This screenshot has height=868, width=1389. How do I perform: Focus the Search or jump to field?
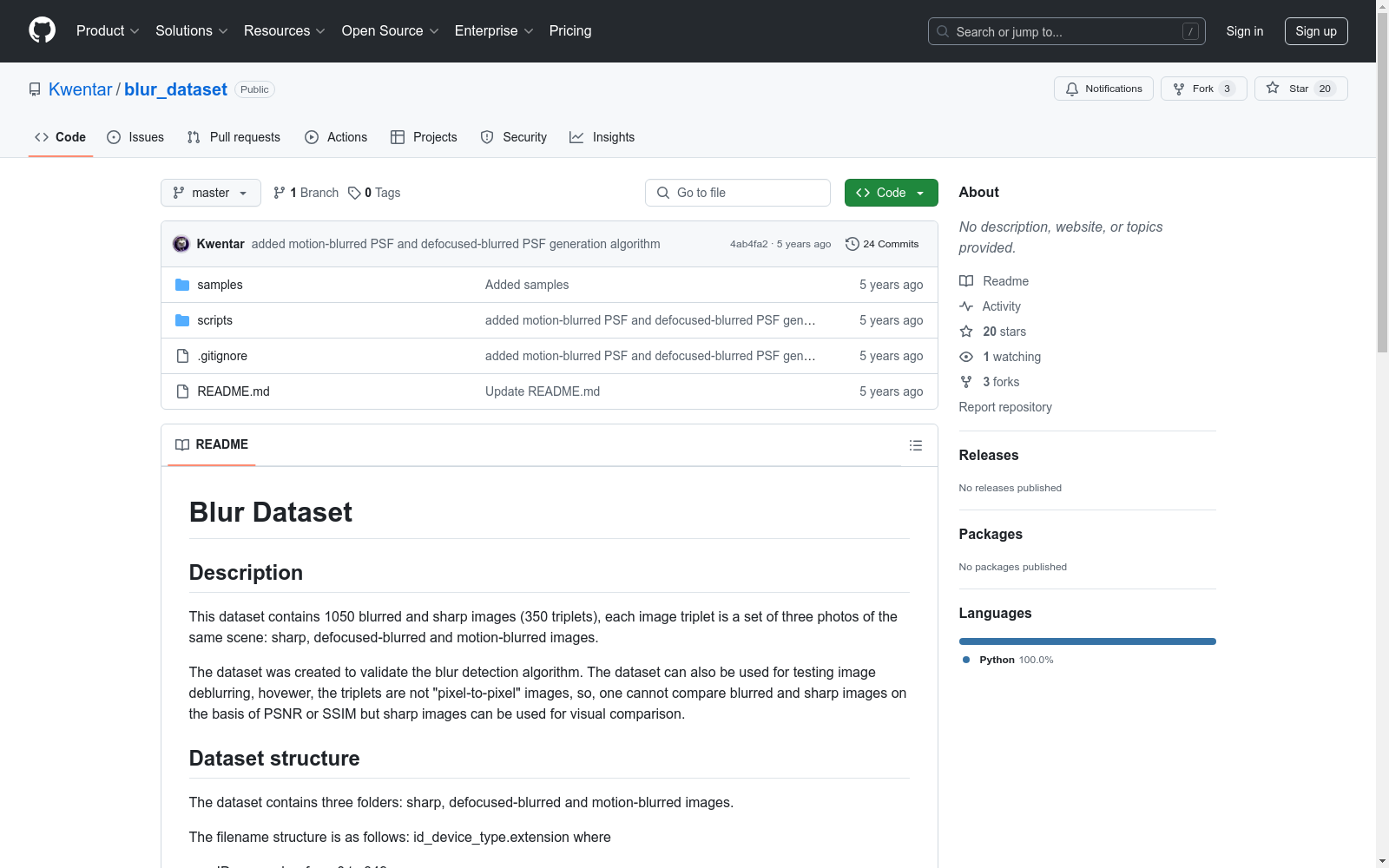1067,31
